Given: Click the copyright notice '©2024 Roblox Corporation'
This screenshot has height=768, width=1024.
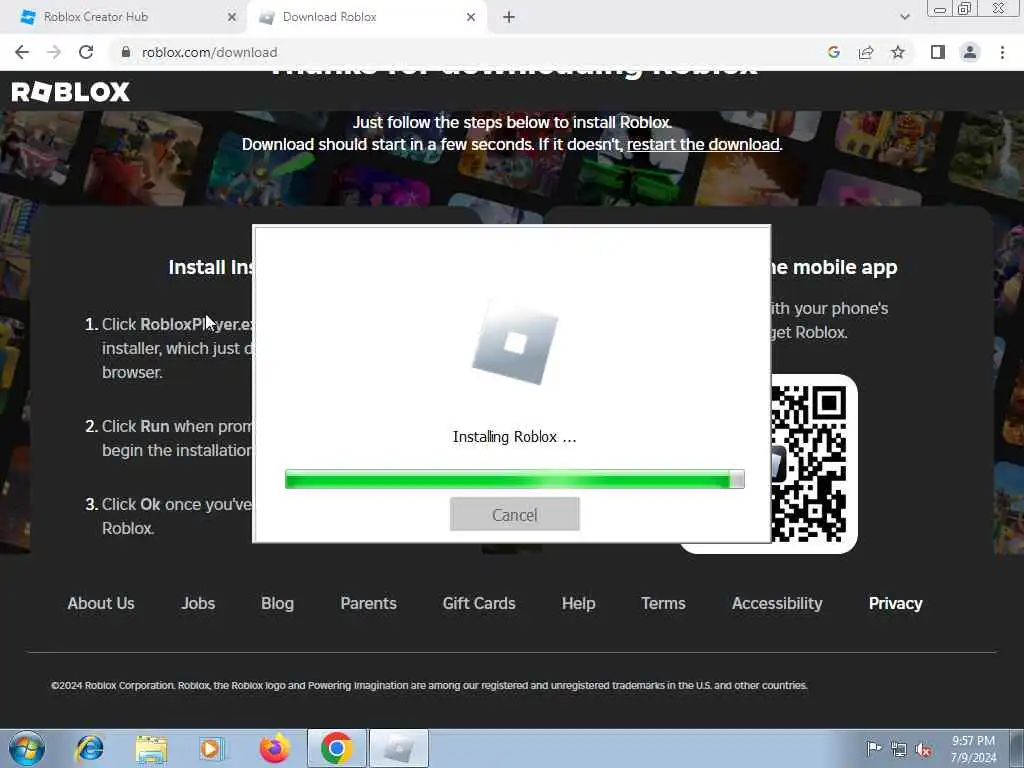Looking at the screenshot, I should [114, 686].
